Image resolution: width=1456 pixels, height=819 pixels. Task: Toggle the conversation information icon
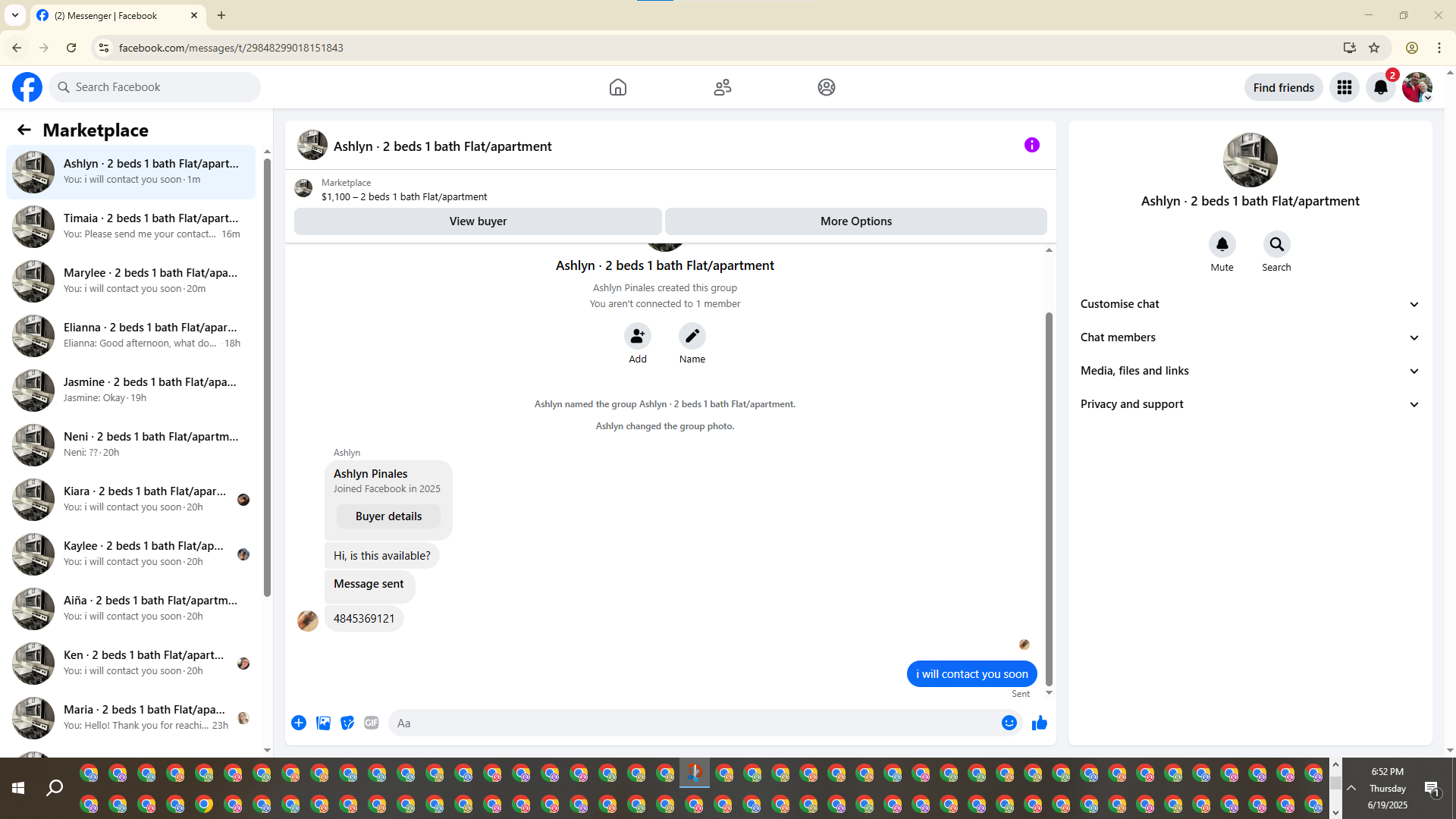(x=1032, y=145)
